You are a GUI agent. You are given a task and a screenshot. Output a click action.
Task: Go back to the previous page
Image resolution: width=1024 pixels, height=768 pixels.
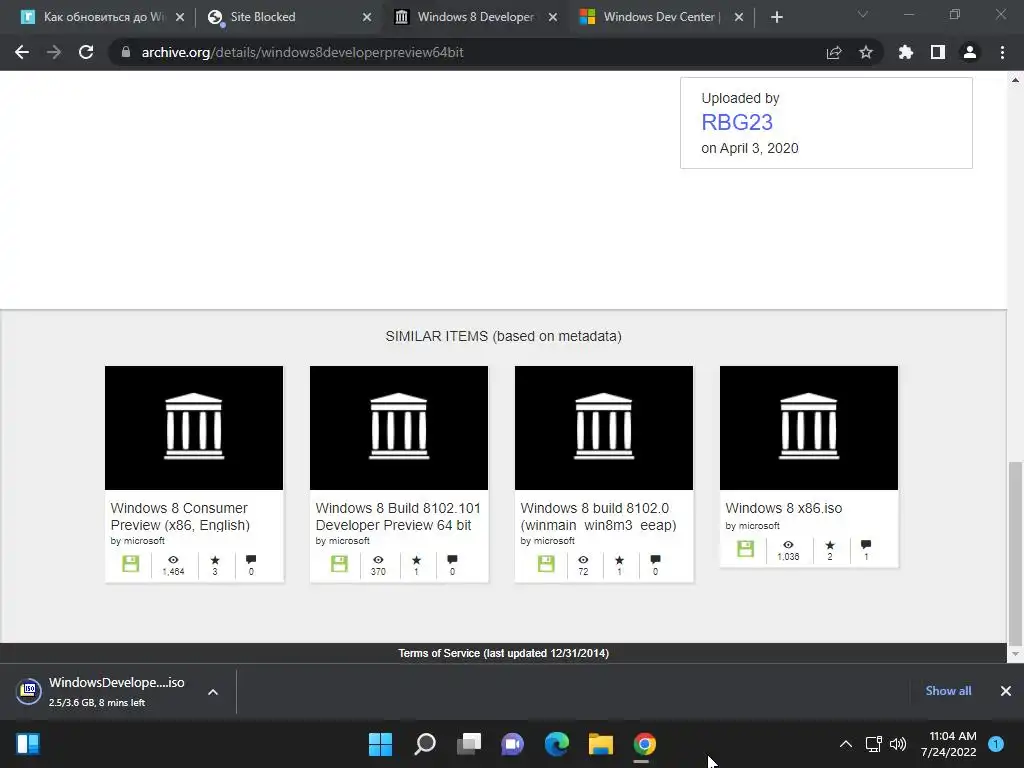coord(22,52)
